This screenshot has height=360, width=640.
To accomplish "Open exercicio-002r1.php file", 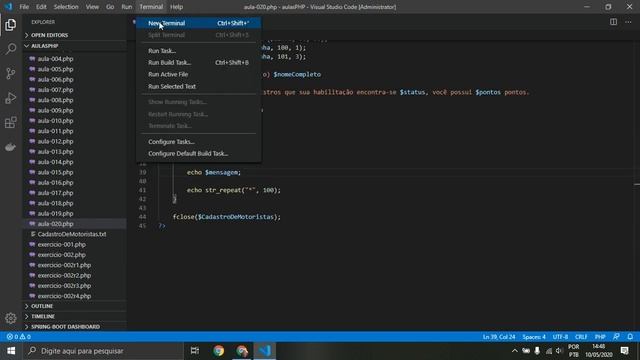I will click(75, 265).
